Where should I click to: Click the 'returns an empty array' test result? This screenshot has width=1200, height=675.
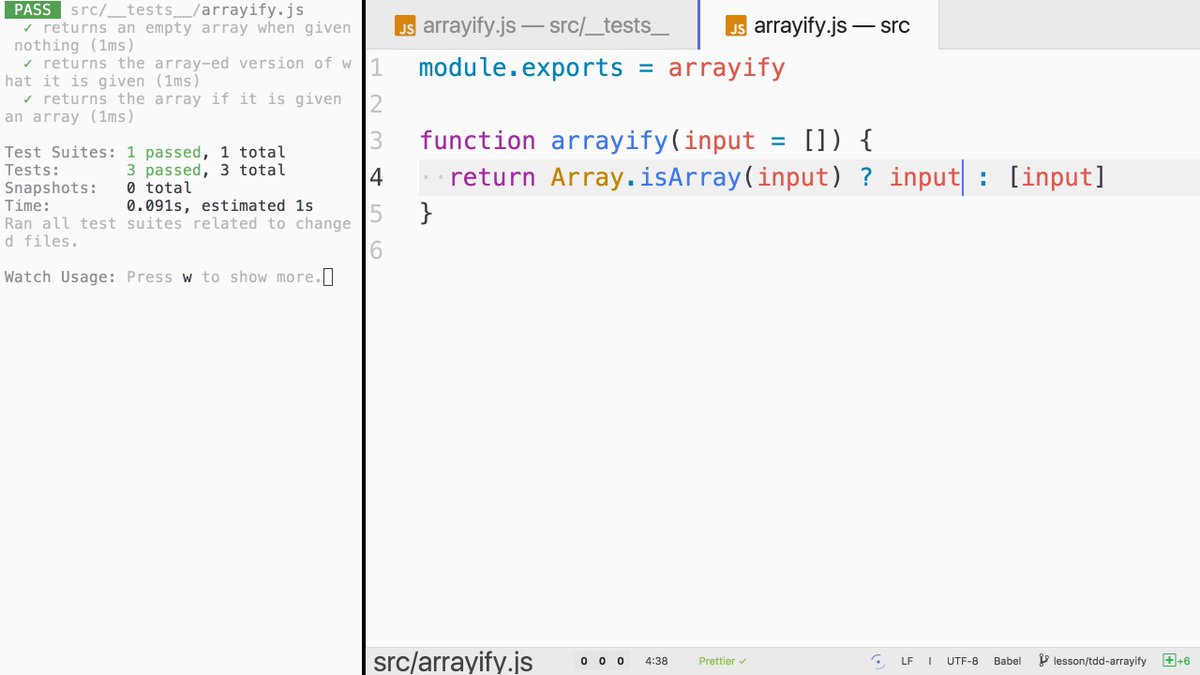click(x=178, y=37)
